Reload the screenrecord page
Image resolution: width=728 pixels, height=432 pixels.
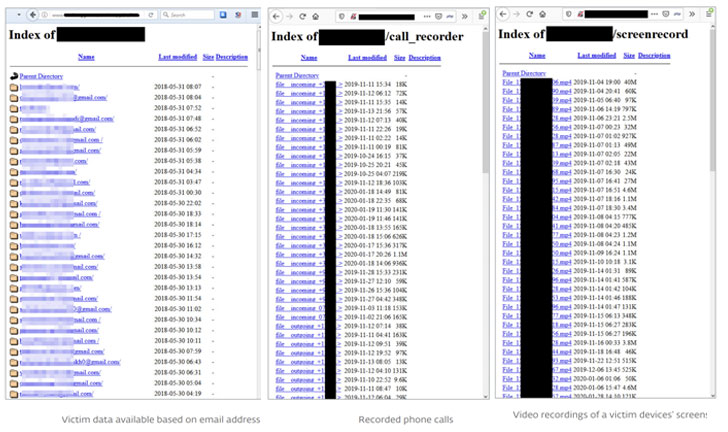[x=529, y=14]
